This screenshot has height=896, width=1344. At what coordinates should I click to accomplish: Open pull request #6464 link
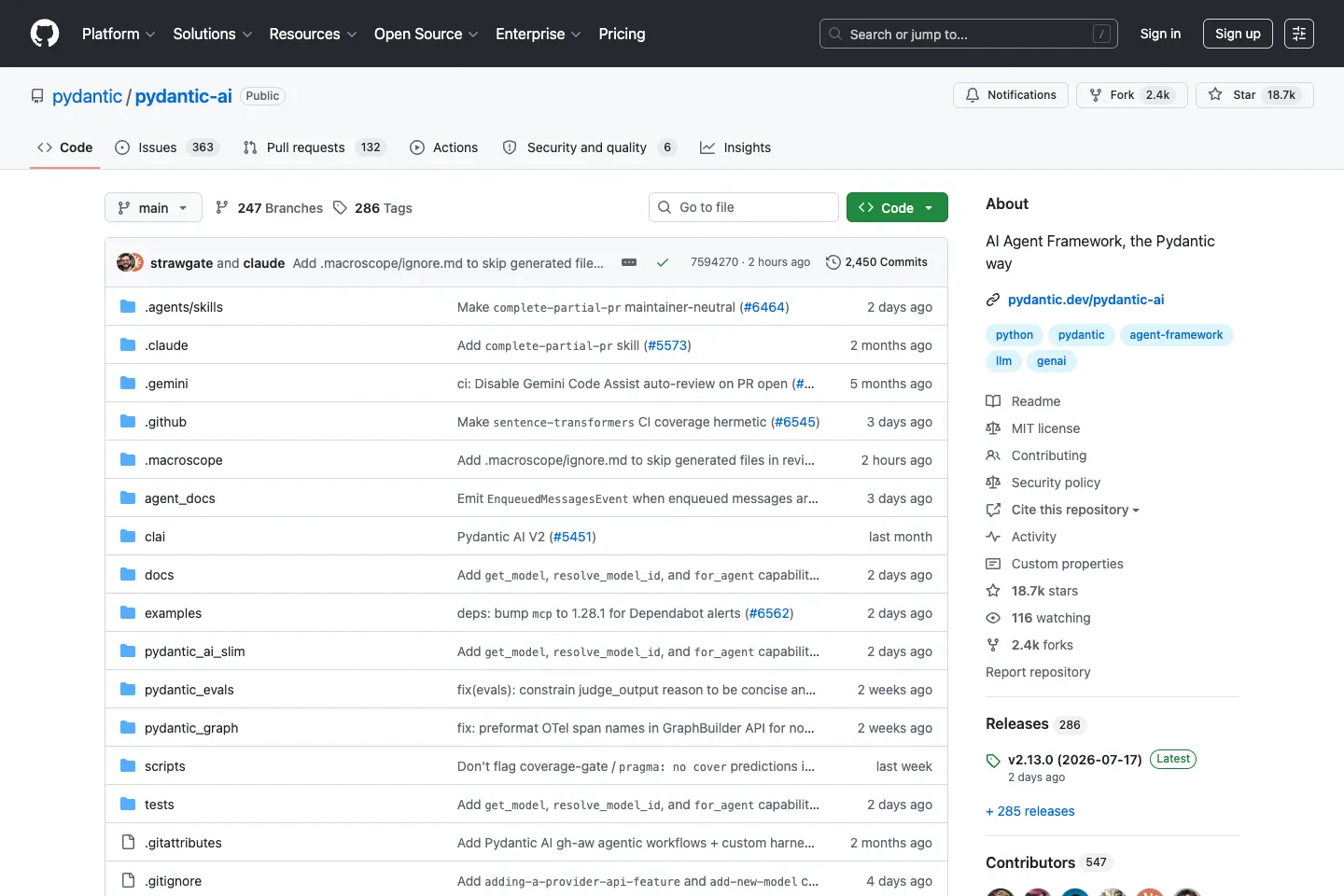[763, 307]
